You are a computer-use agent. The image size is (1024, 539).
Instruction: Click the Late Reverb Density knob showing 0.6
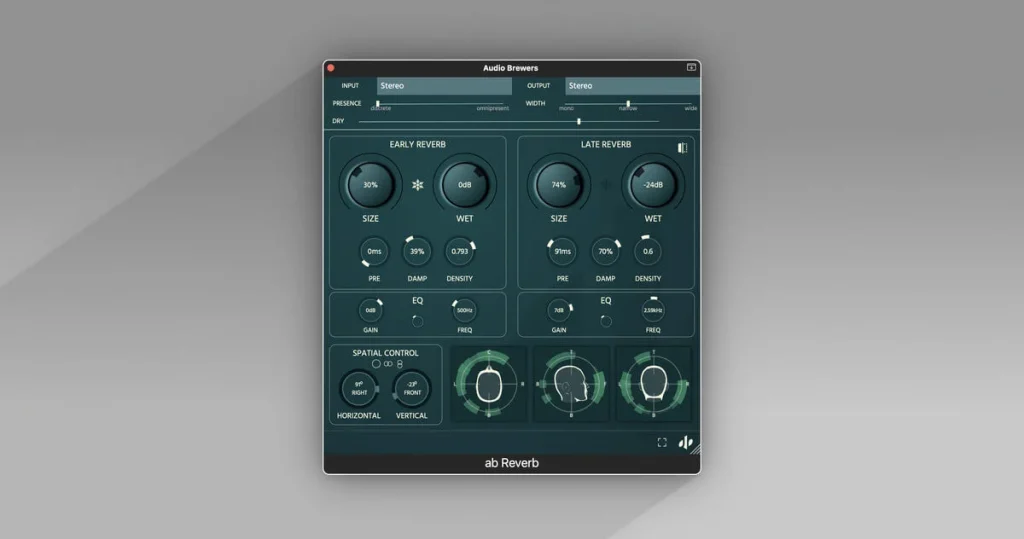[648, 252]
